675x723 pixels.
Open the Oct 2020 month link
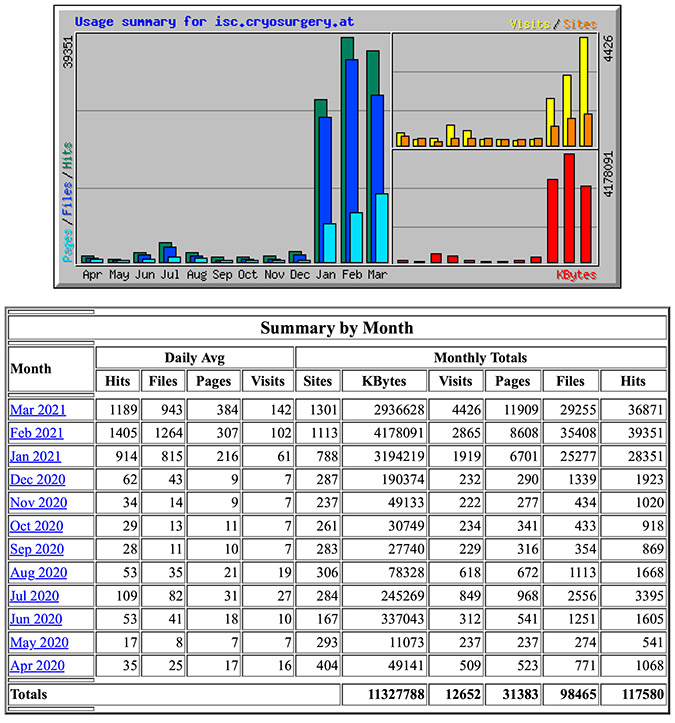point(37,526)
